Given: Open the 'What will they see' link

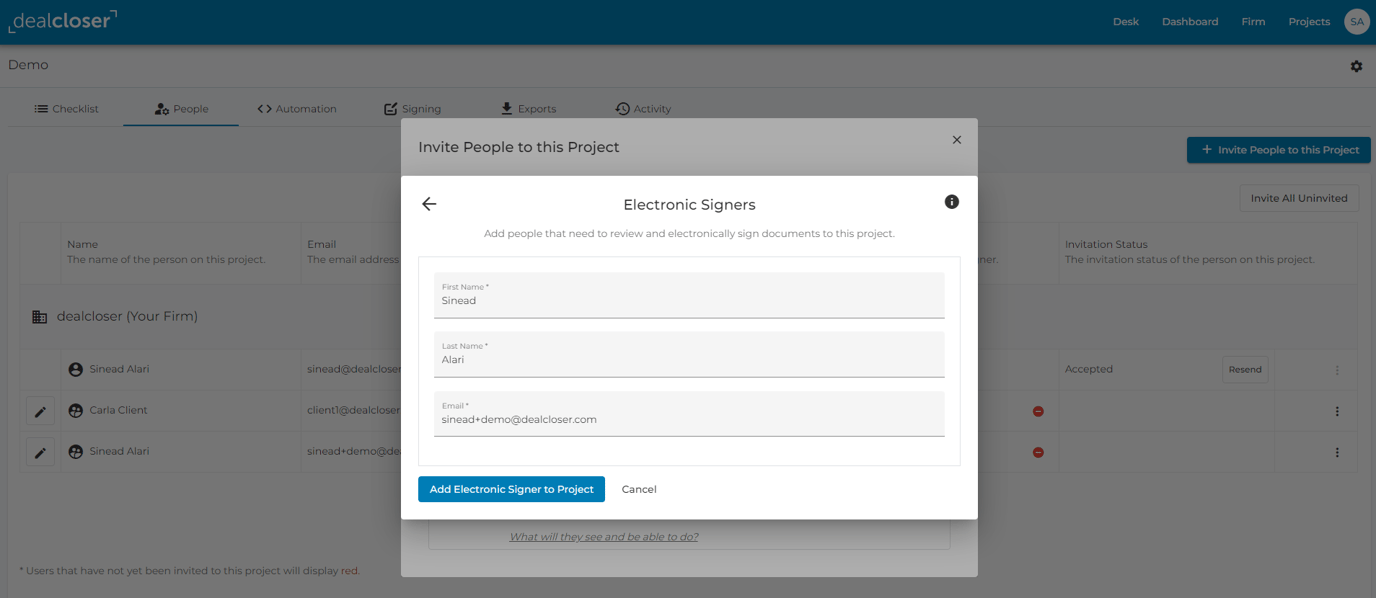Looking at the screenshot, I should coord(604,536).
